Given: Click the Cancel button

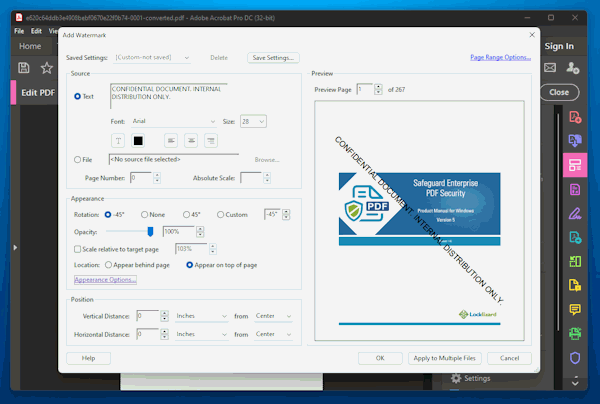Looking at the screenshot, I should point(509,358).
